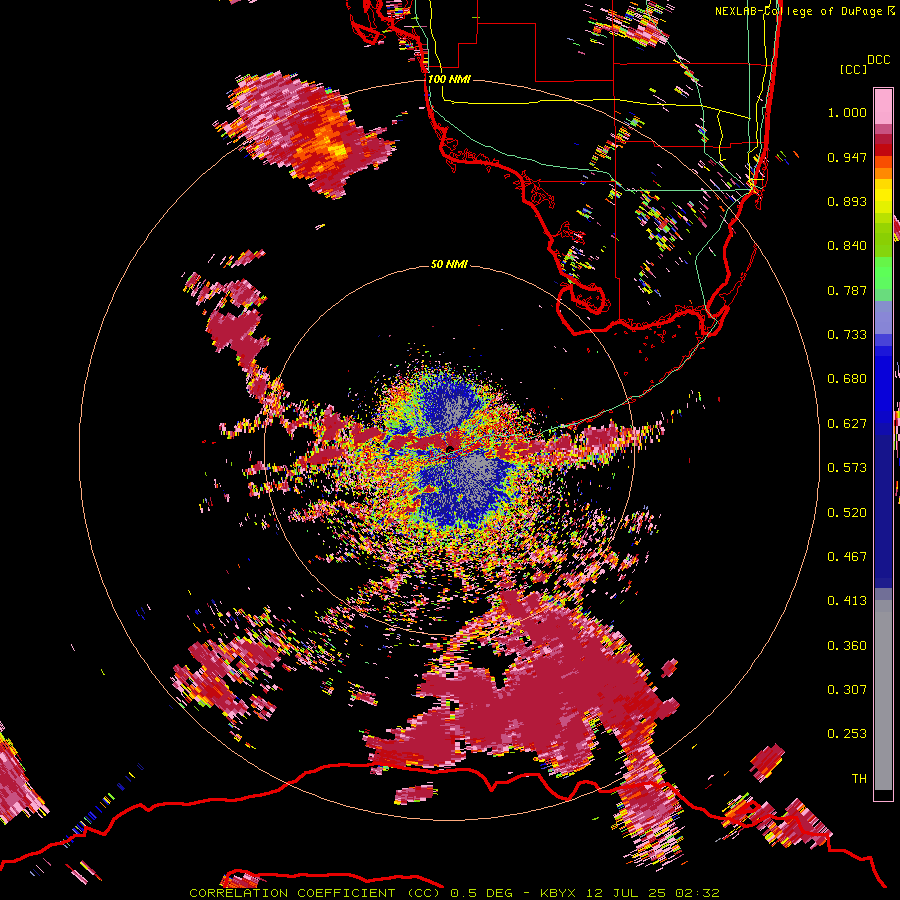
Task: Click the 0.680 color scale value
Action: (847, 379)
